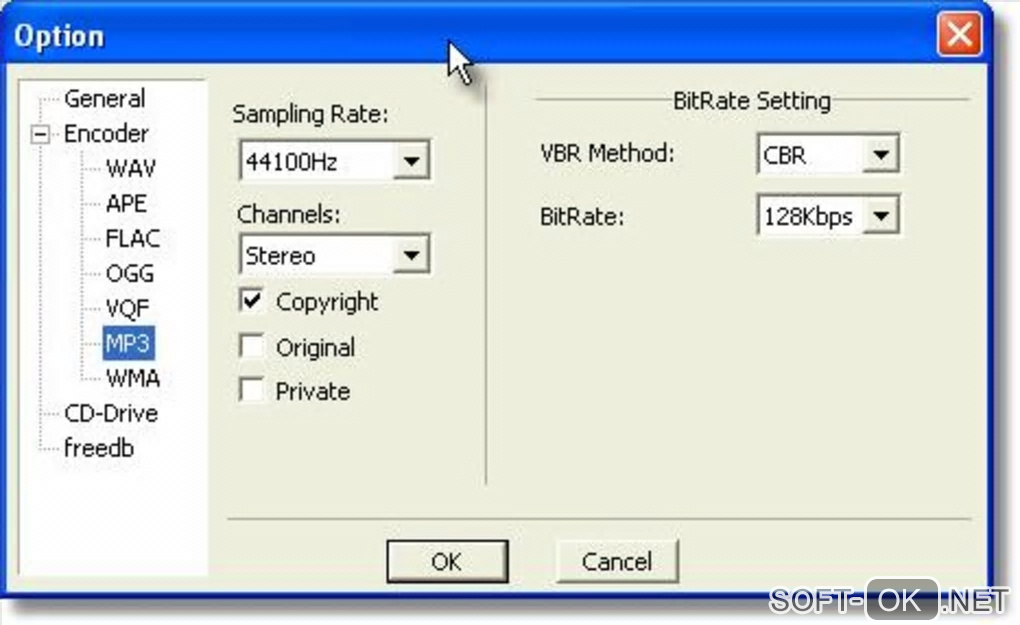Confirm settings with OK button
This screenshot has width=1020, height=625.
coord(447,561)
